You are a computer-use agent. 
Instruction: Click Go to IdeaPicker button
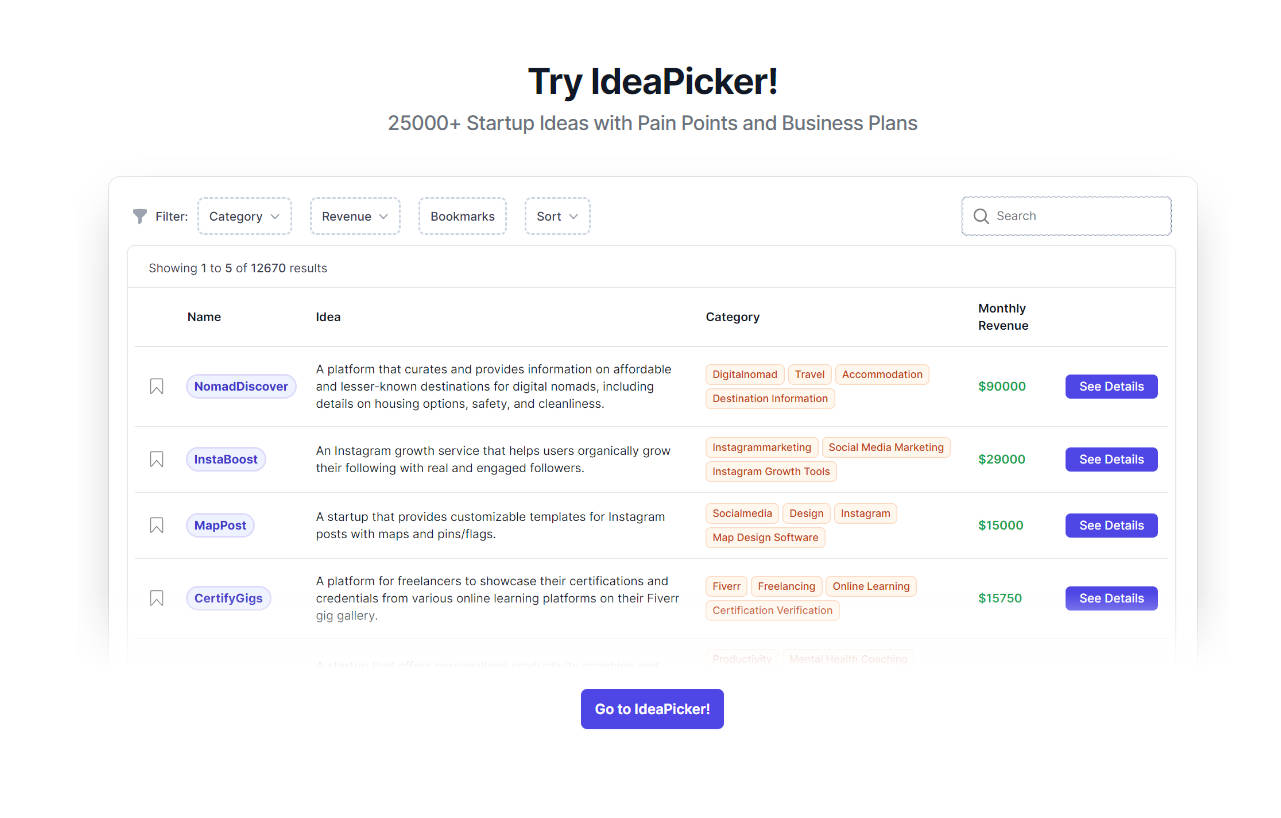click(x=652, y=709)
